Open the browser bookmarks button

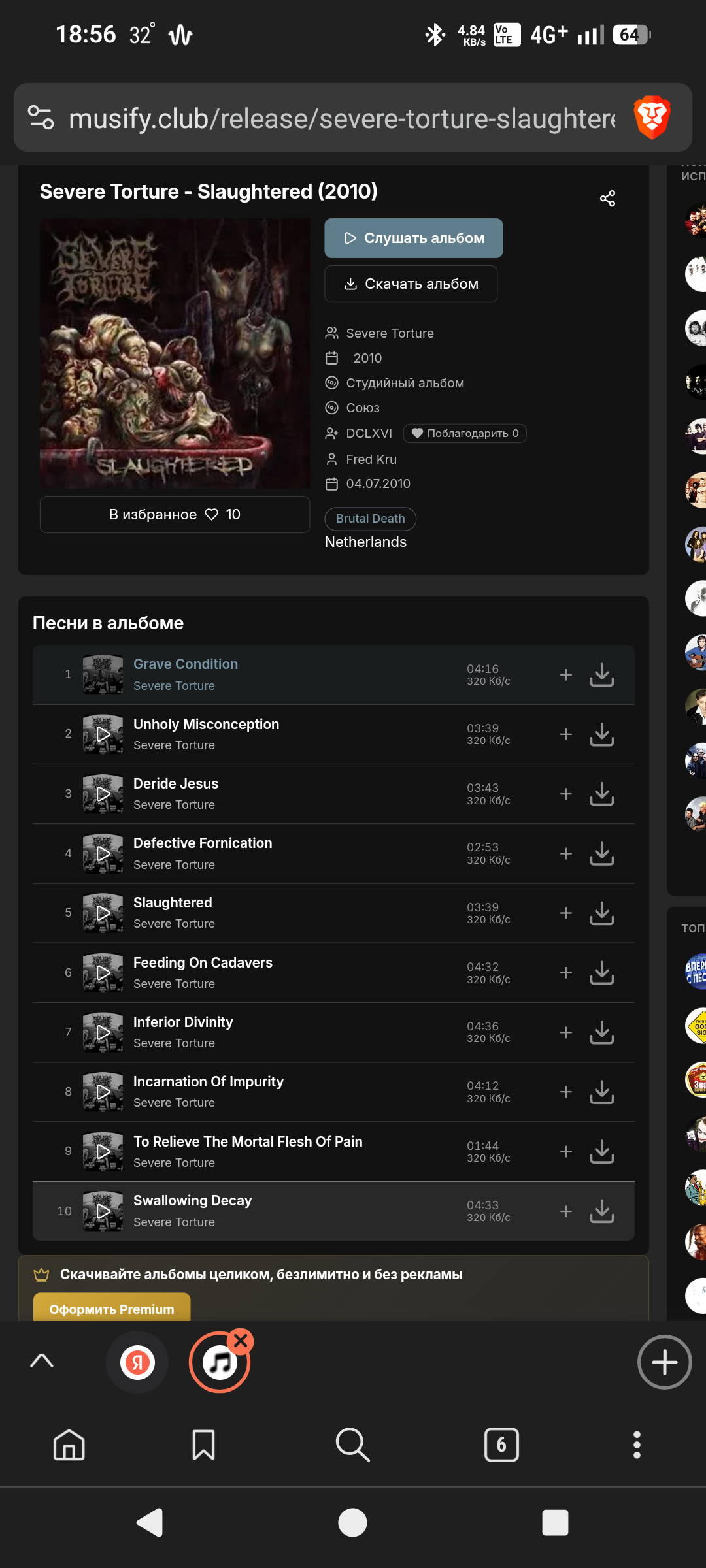pos(203,1445)
